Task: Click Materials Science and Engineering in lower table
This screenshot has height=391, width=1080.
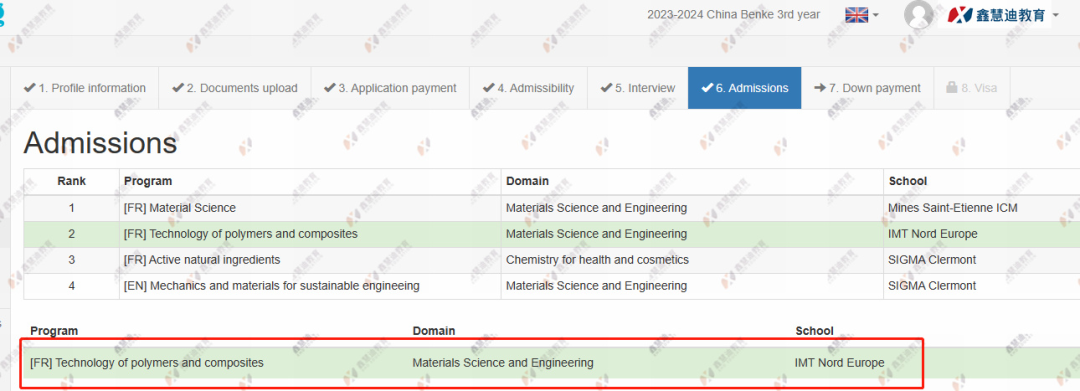Action: (503, 363)
